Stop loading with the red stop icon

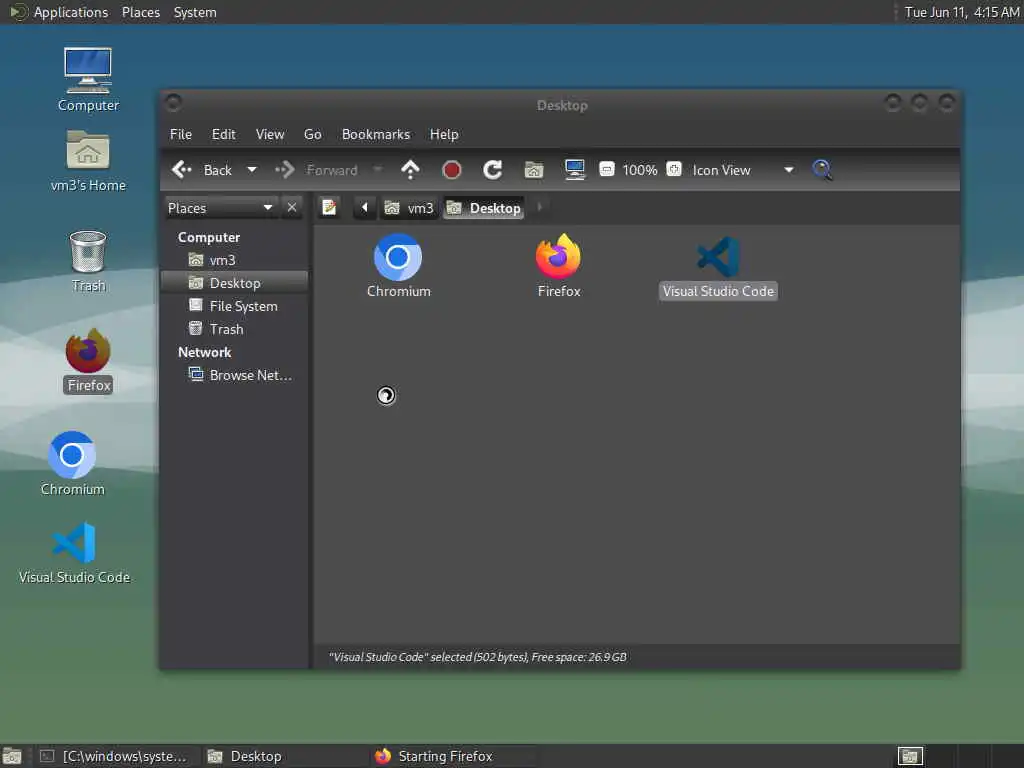point(451,170)
